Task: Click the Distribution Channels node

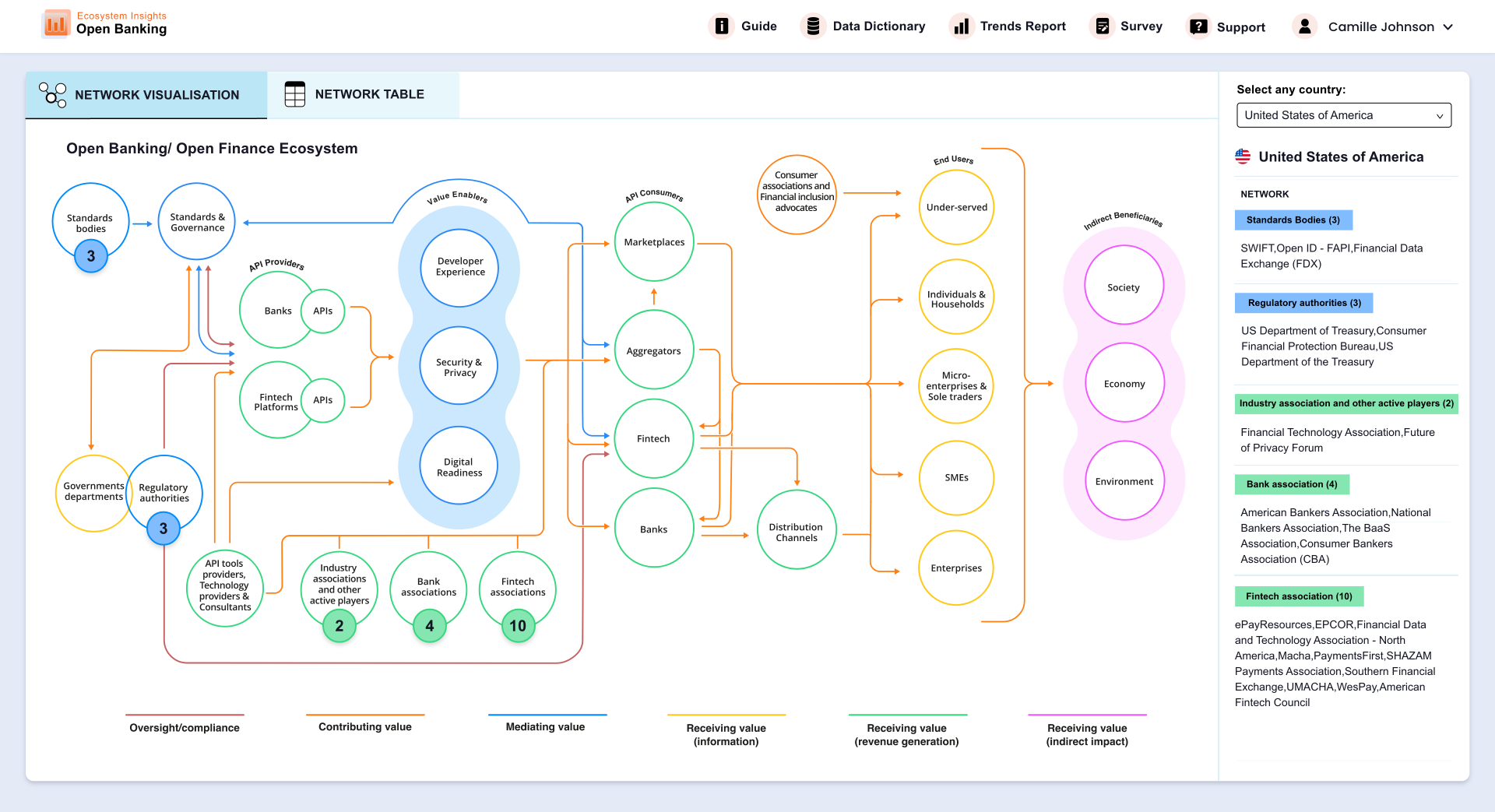Action: tap(797, 530)
